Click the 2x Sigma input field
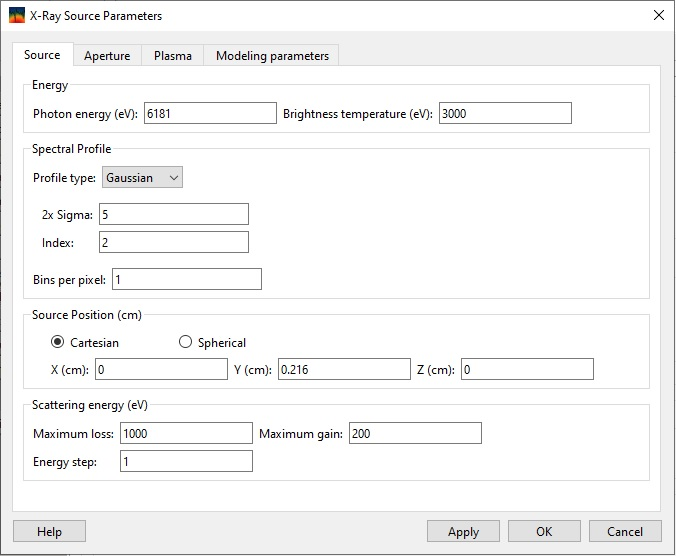This screenshot has width=676, height=556. pos(173,214)
